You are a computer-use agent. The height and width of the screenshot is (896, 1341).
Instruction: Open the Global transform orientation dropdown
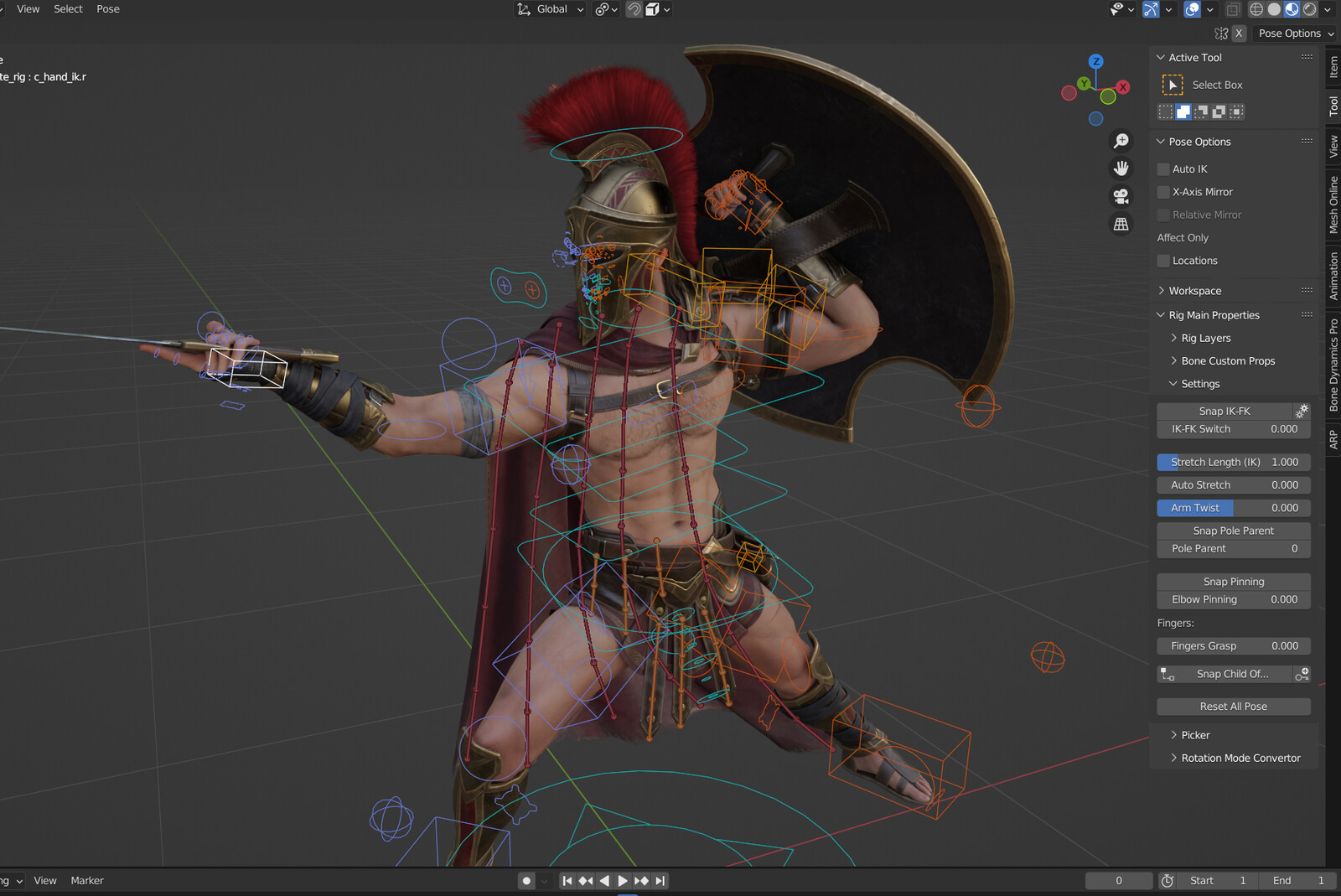click(x=549, y=9)
